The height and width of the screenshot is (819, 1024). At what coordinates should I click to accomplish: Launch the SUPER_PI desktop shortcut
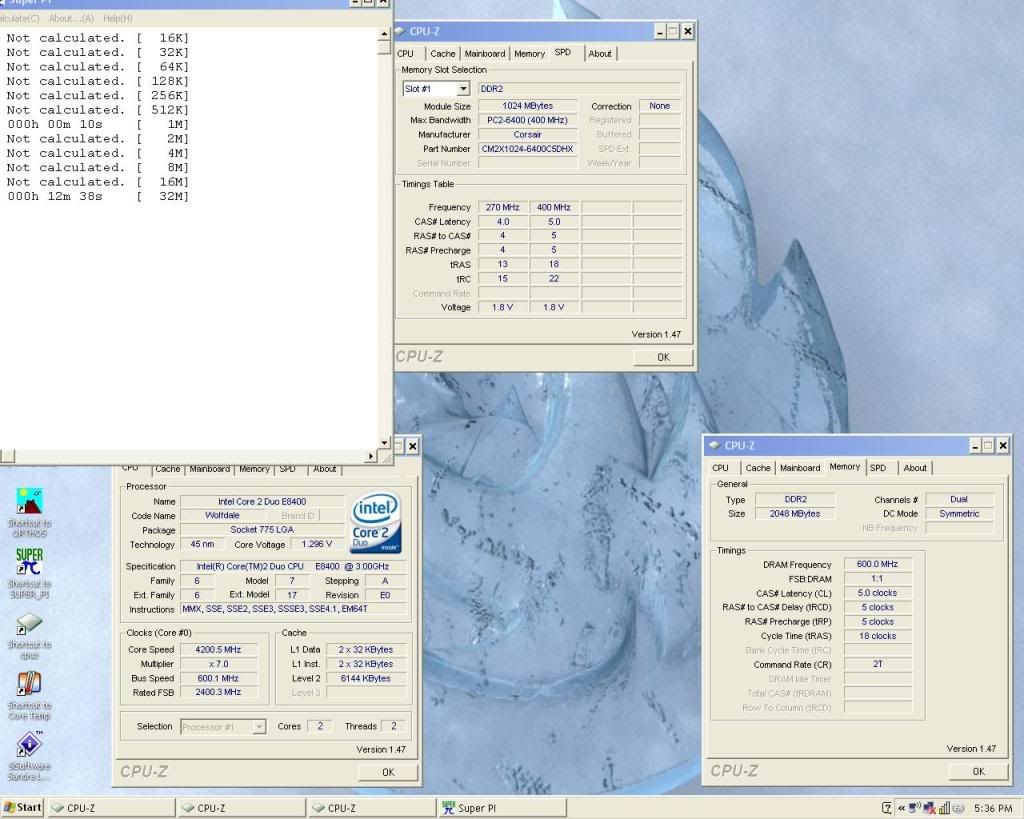(x=29, y=562)
